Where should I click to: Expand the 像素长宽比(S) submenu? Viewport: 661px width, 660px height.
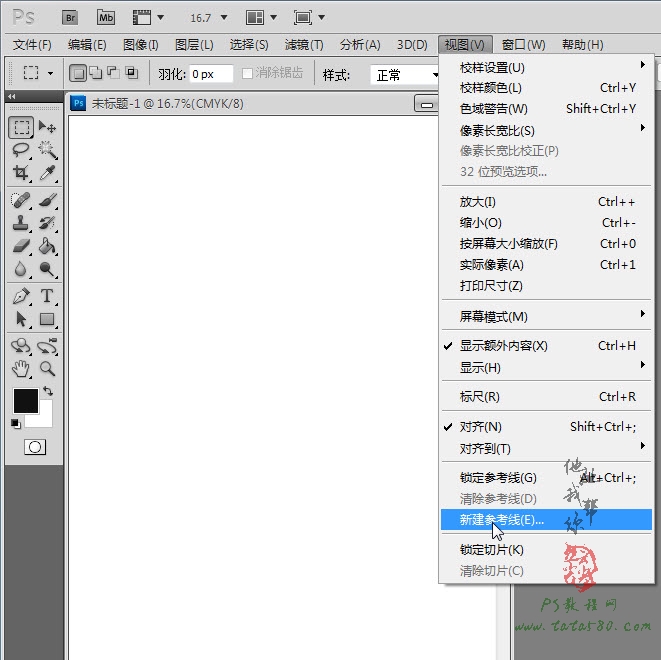546,130
